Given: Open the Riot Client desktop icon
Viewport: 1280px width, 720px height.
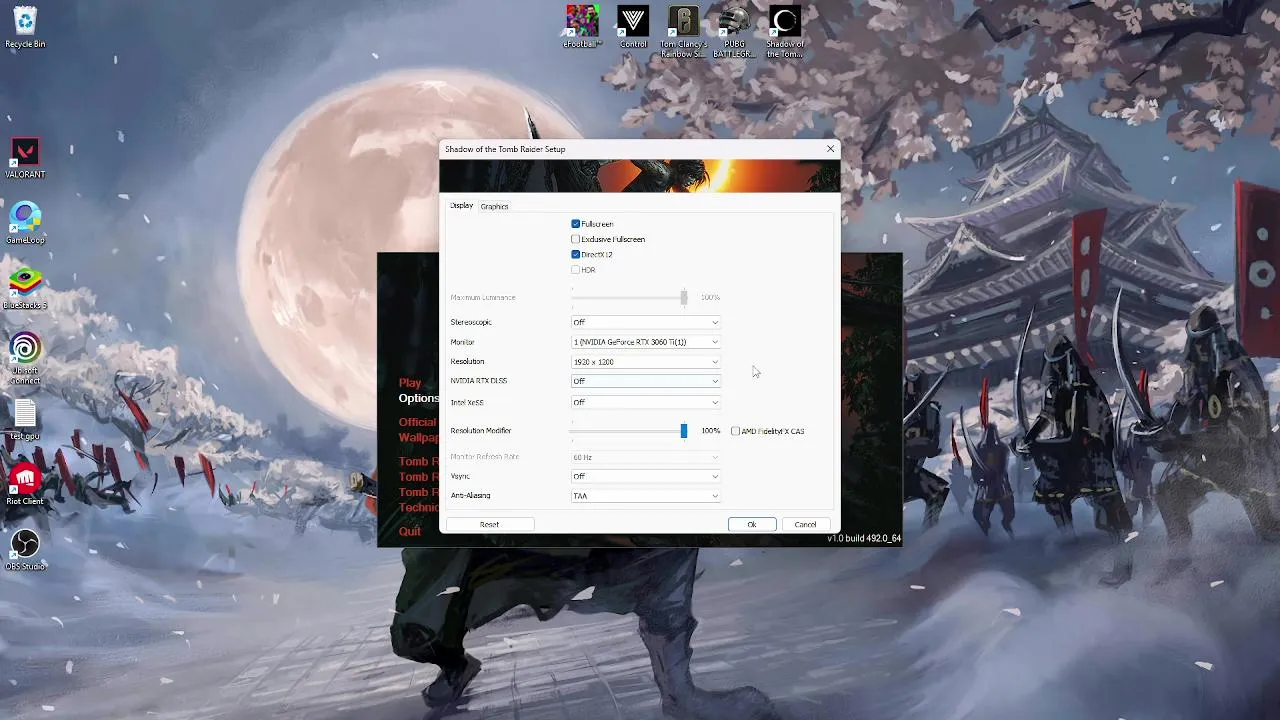Looking at the screenshot, I should pos(25,485).
